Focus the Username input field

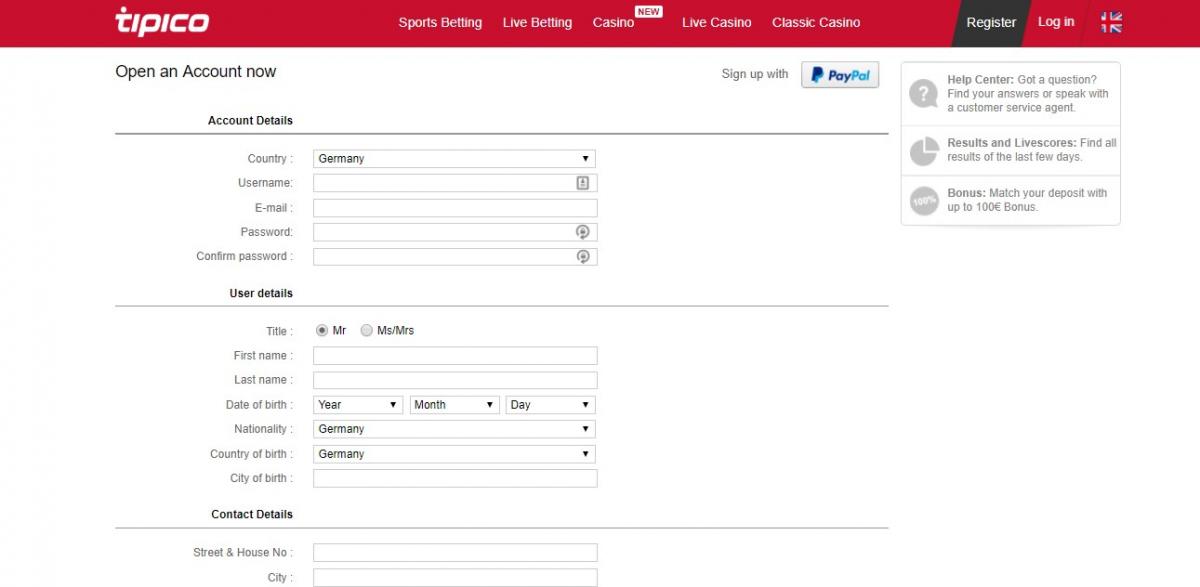coord(455,183)
